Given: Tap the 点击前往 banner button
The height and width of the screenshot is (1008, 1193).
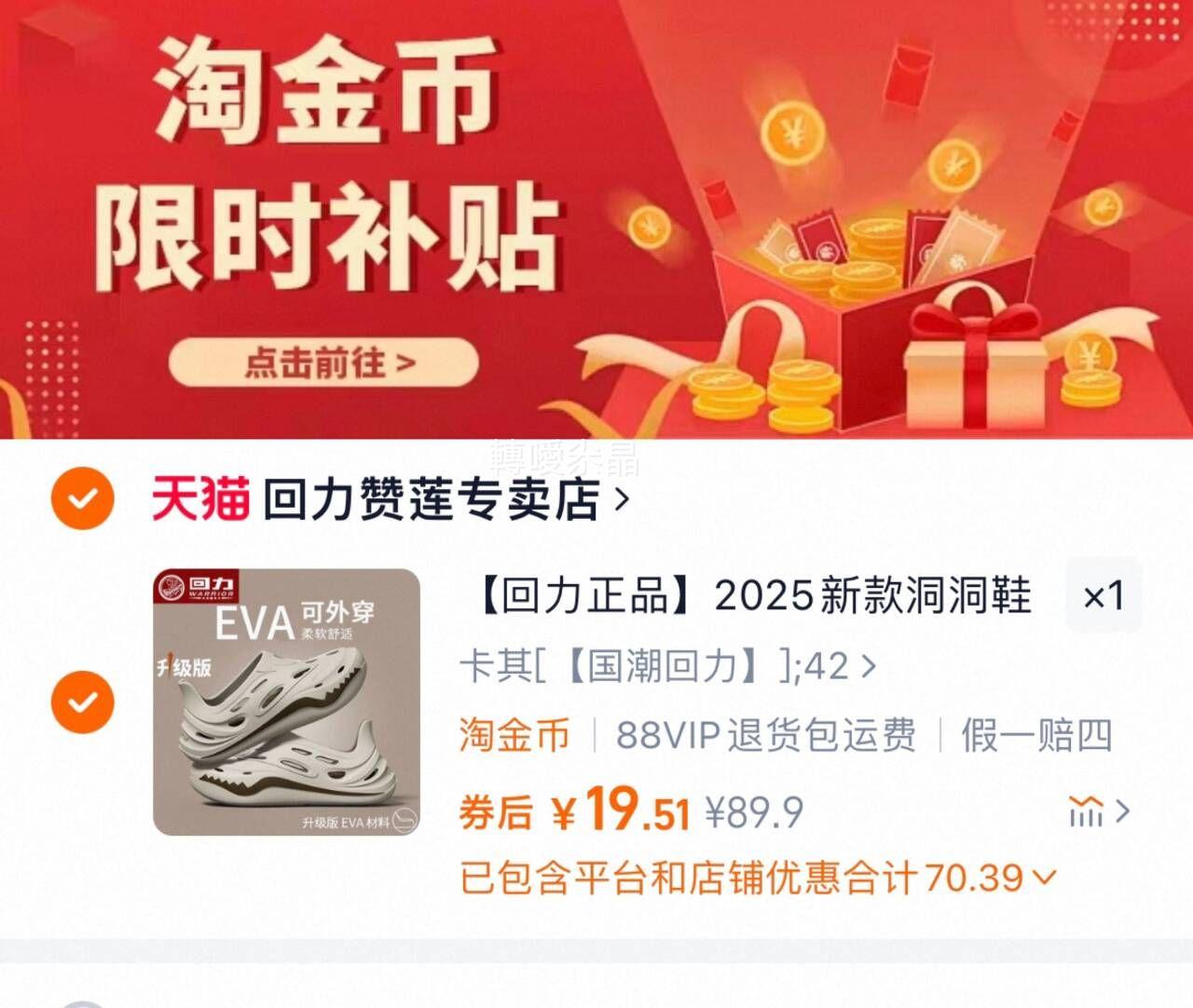Looking at the screenshot, I should pyautogui.click(x=323, y=362).
